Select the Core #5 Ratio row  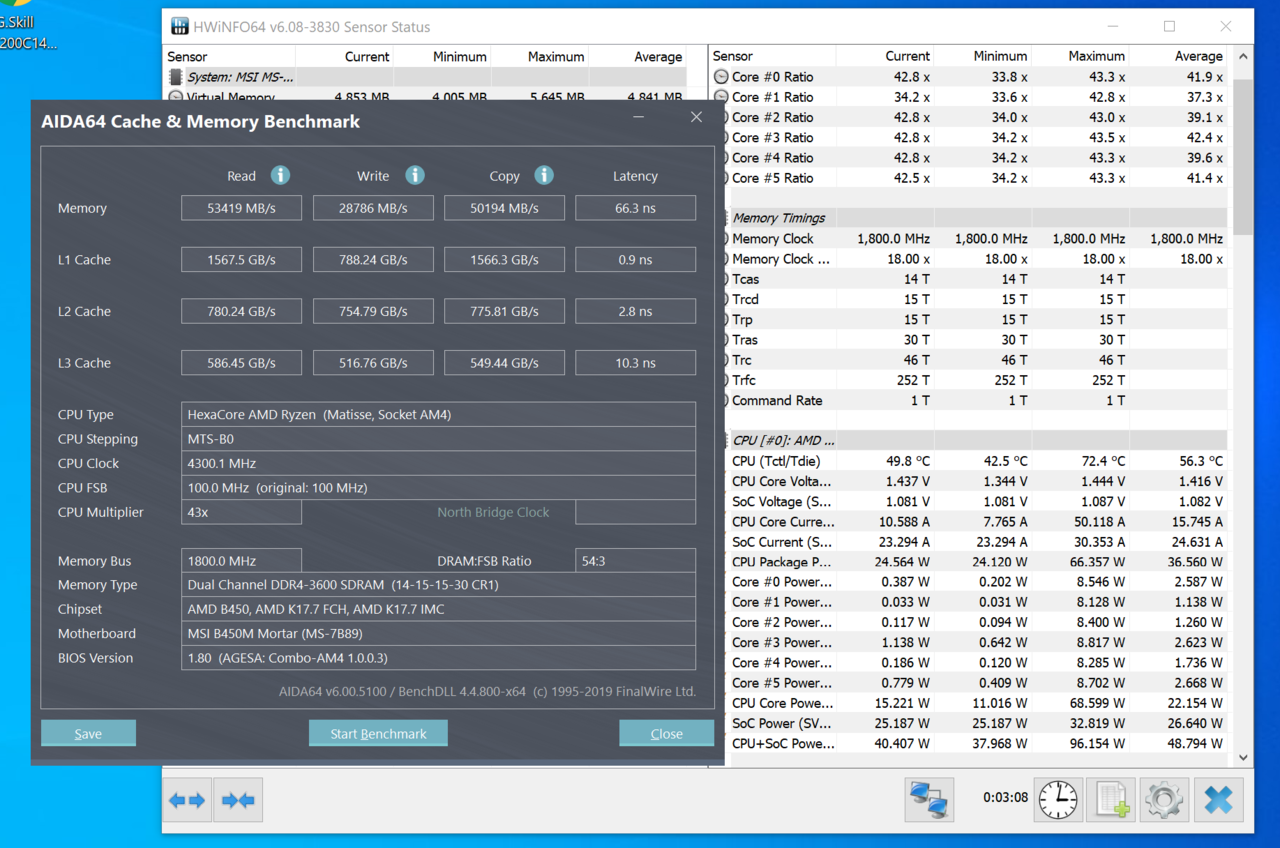pyautogui.click(x=969, y=178)
